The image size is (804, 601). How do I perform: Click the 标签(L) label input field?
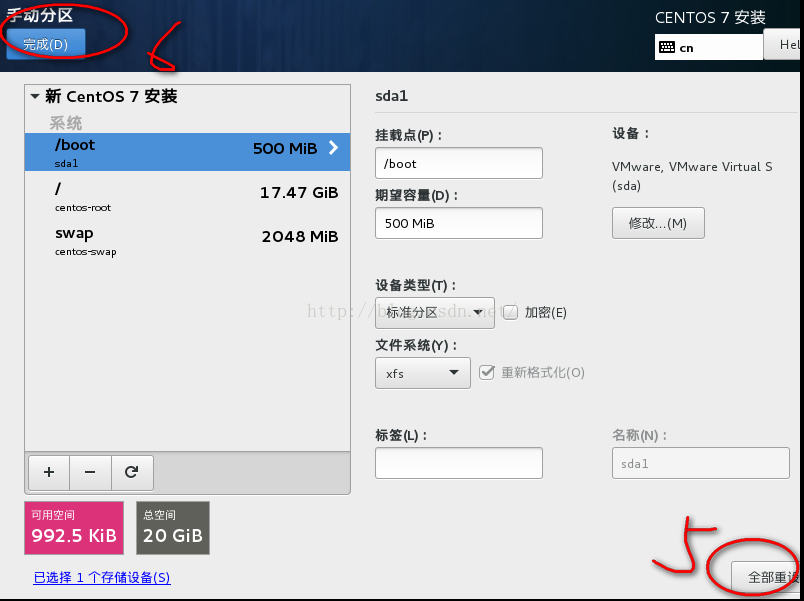coord(458,463)
